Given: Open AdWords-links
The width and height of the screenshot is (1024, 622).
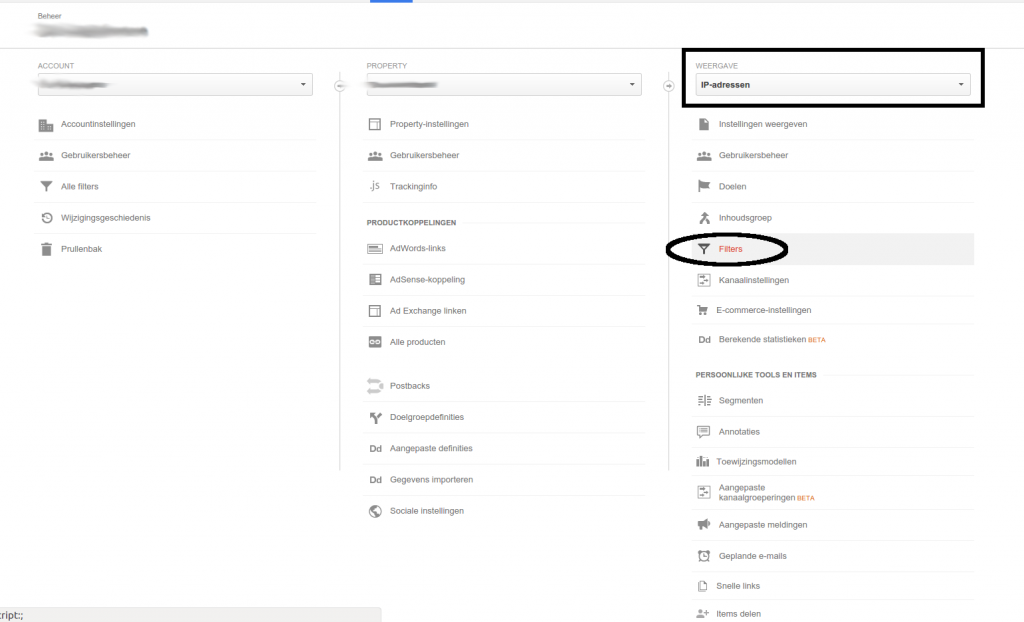Looking at the screenshot, I should (417, 248).
